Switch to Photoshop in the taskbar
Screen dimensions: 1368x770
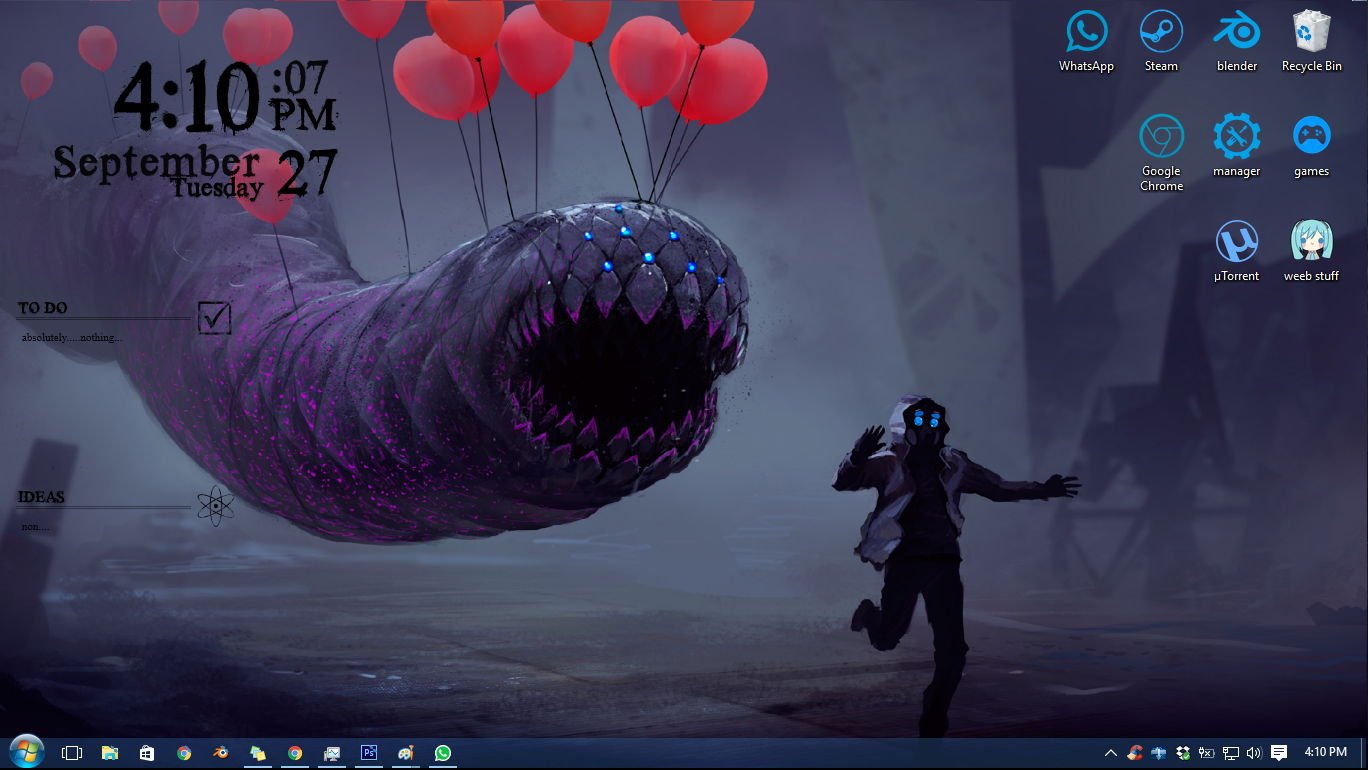point(369,753)
